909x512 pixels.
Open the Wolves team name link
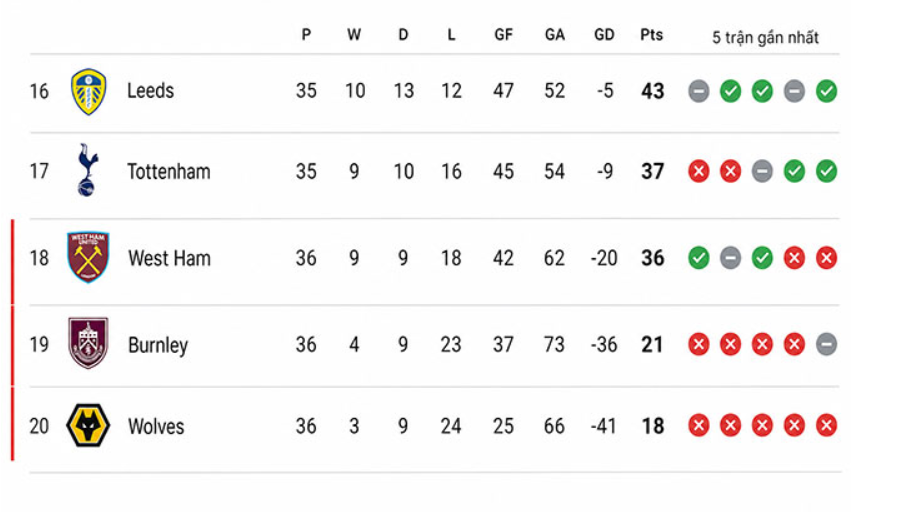click(156, 427)
